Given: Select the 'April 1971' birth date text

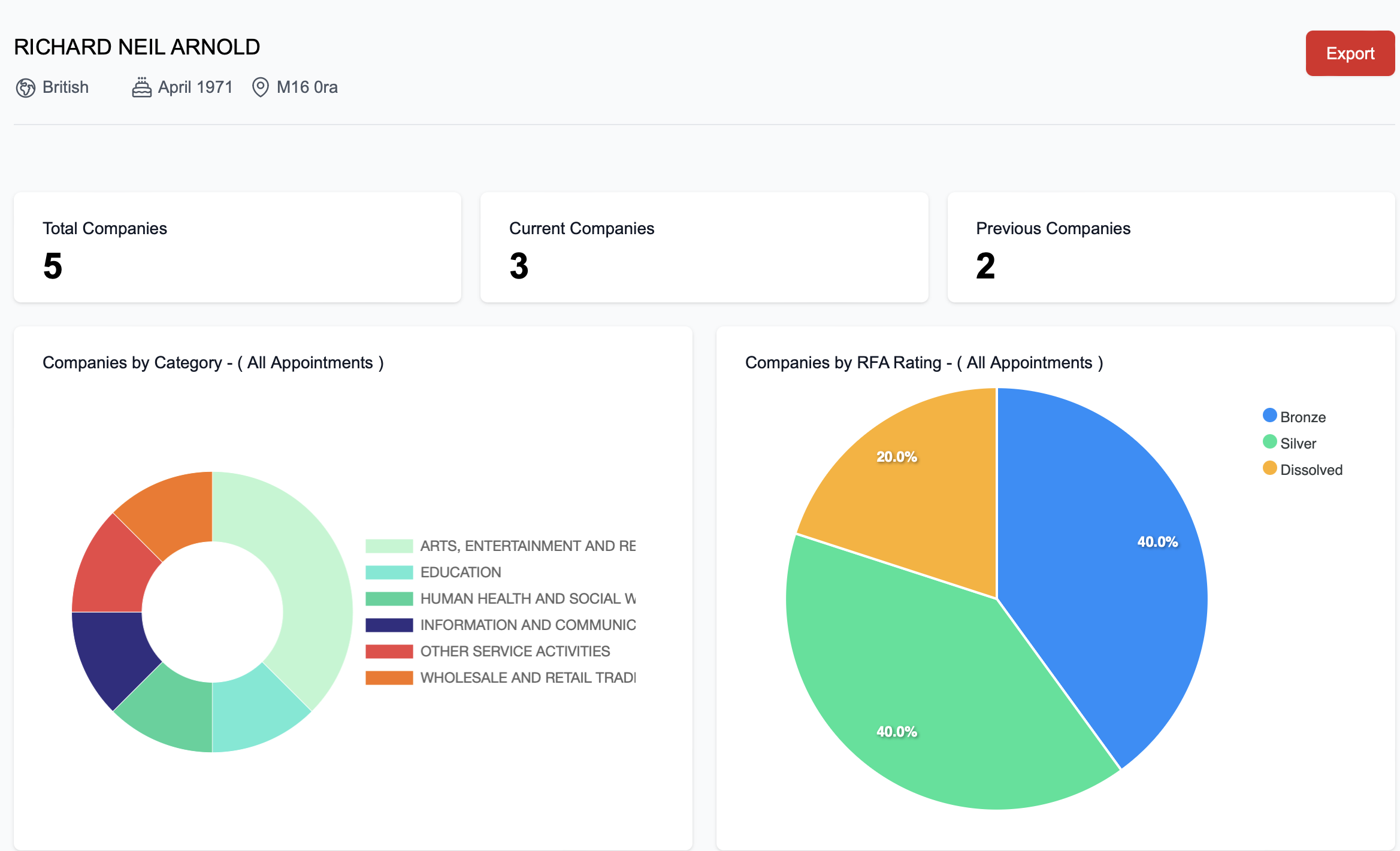Looking at the screenshot, I should coord(195,87).
